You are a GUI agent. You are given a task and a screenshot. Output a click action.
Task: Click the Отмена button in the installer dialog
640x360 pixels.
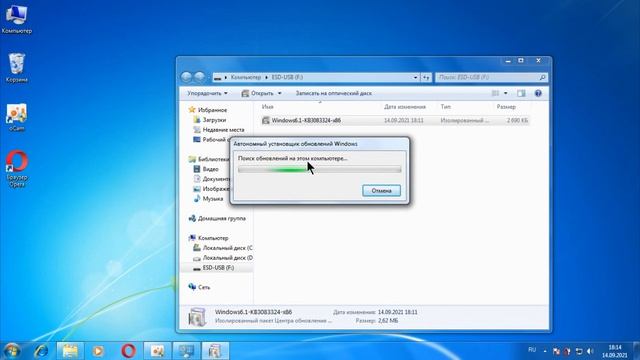pos(381,191)
